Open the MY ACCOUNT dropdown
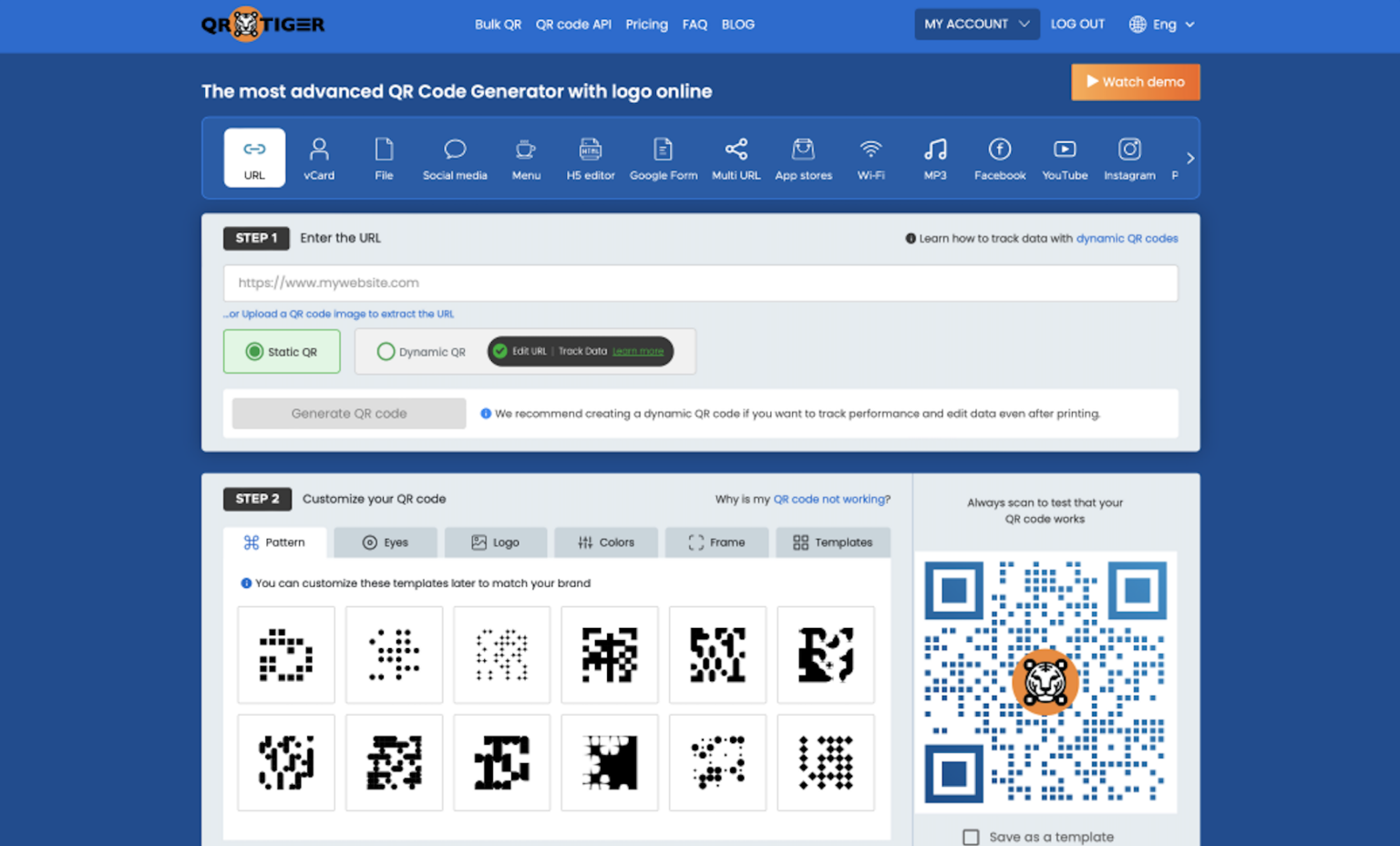Viewport: 1400px width, 846px height. point(976,24)
